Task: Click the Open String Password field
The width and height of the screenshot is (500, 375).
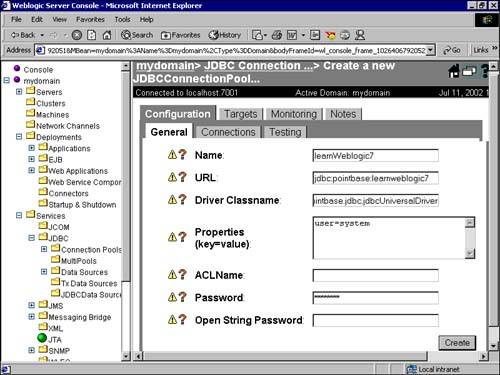Action: [375, 320]
